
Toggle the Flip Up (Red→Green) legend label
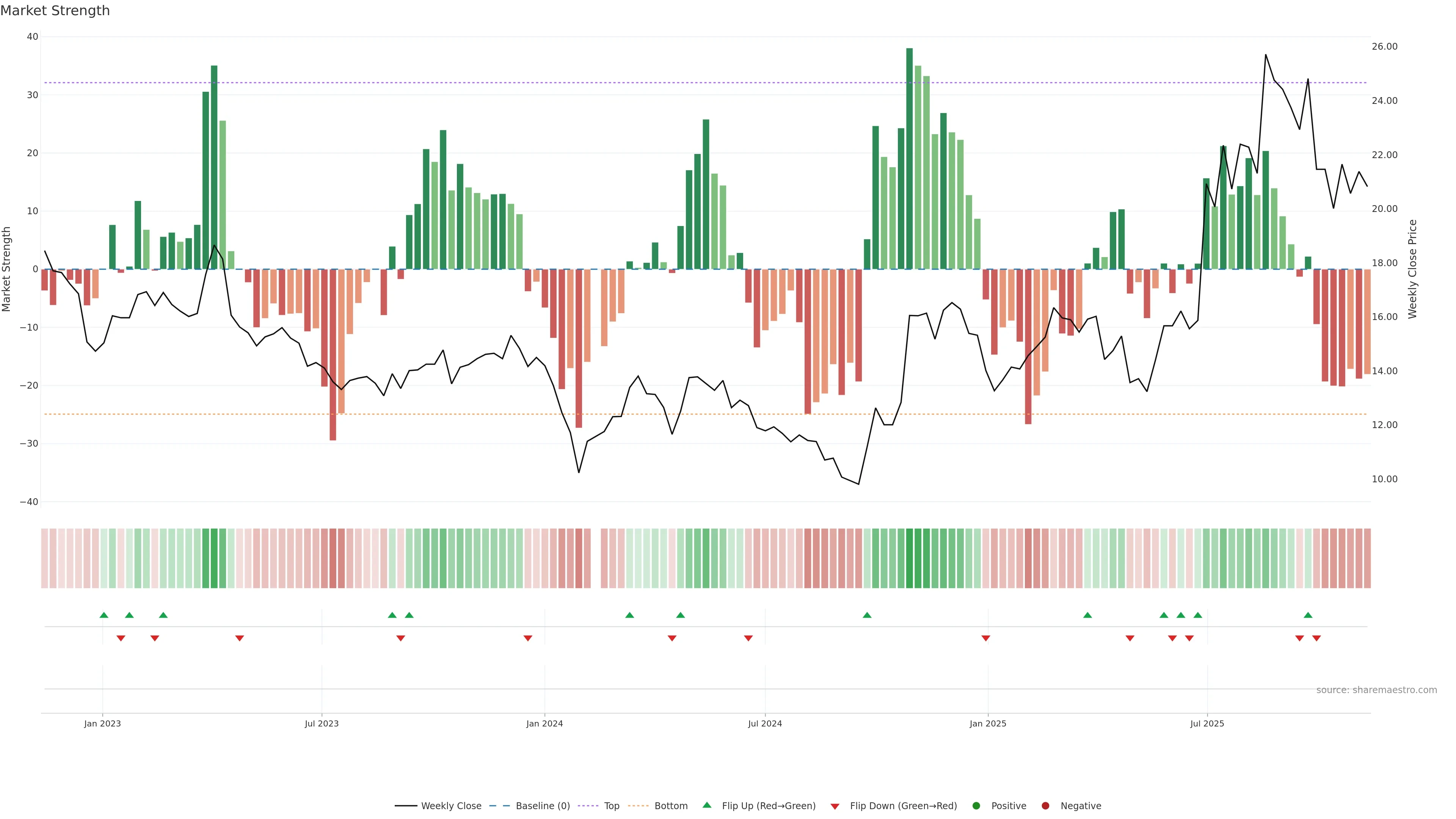point(769,805)
